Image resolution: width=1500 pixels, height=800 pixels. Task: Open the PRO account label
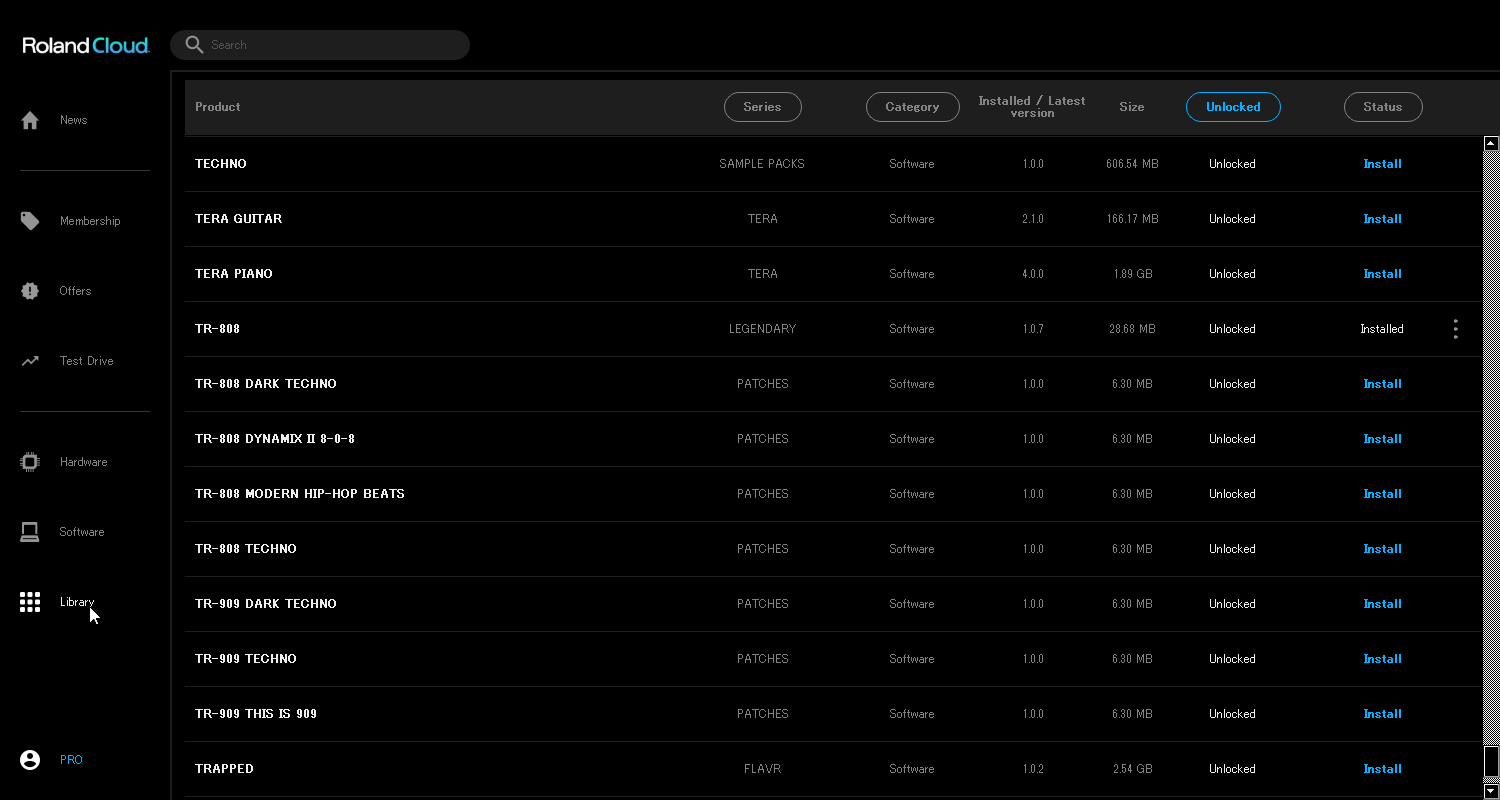(71, 760)
